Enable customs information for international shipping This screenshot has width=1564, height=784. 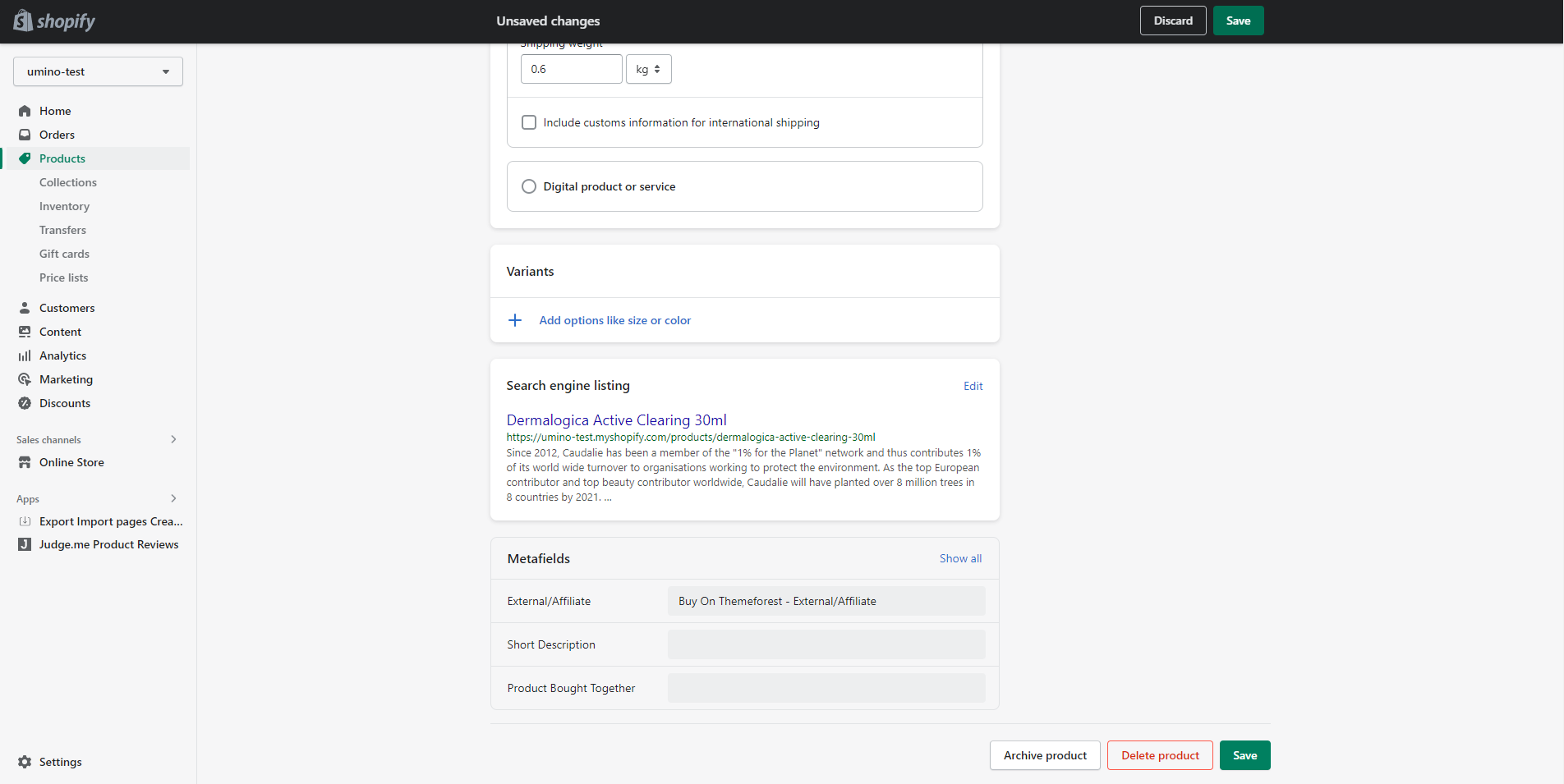point(529,122)
